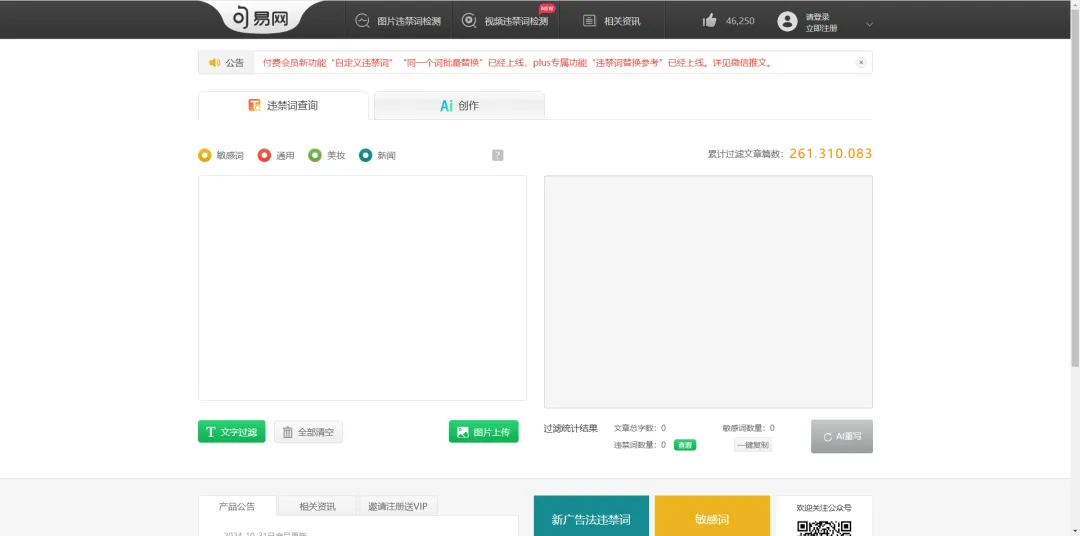Select the 新闻 radio option
The width and height of the screenshot is (1080, 536).
(x=366, y=155)
